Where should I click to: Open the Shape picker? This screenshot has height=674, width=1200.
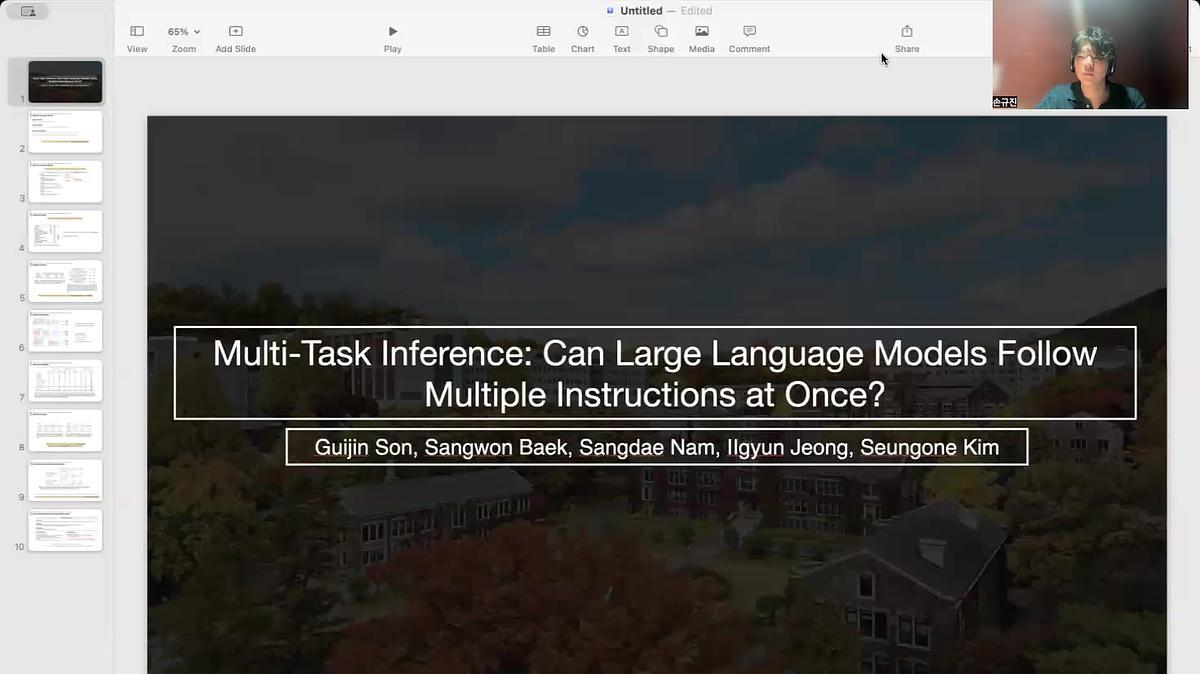coord(661,32)
